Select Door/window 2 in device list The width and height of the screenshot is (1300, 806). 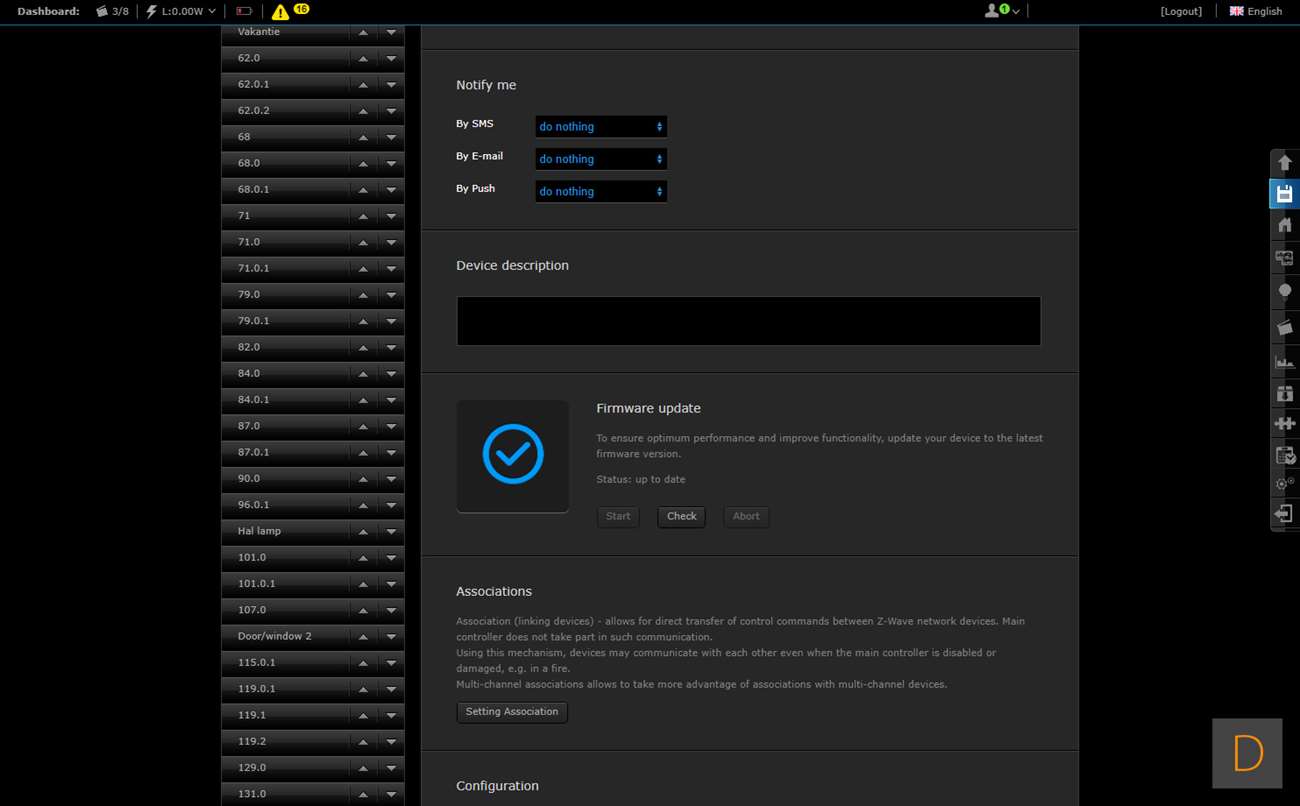[285, 636]
